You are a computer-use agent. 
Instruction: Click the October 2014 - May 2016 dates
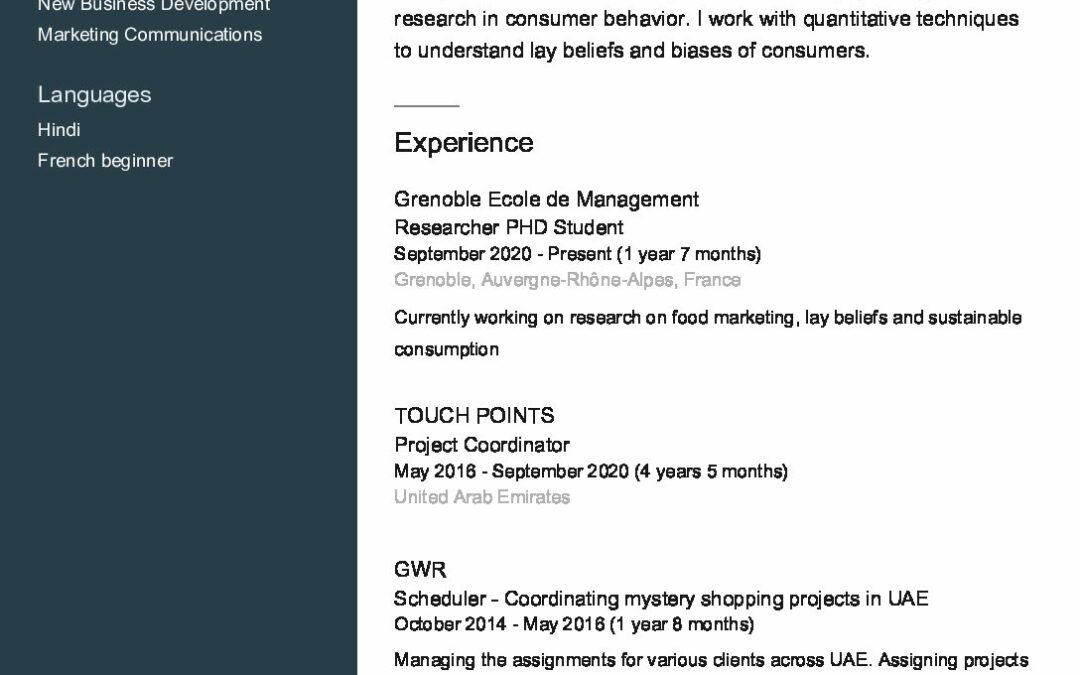(574, 624)
